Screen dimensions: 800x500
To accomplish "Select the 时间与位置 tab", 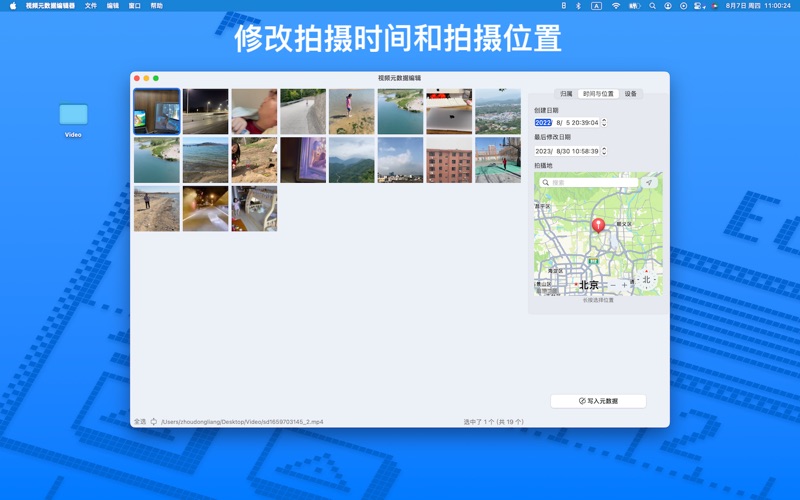I will coord(599,93).
